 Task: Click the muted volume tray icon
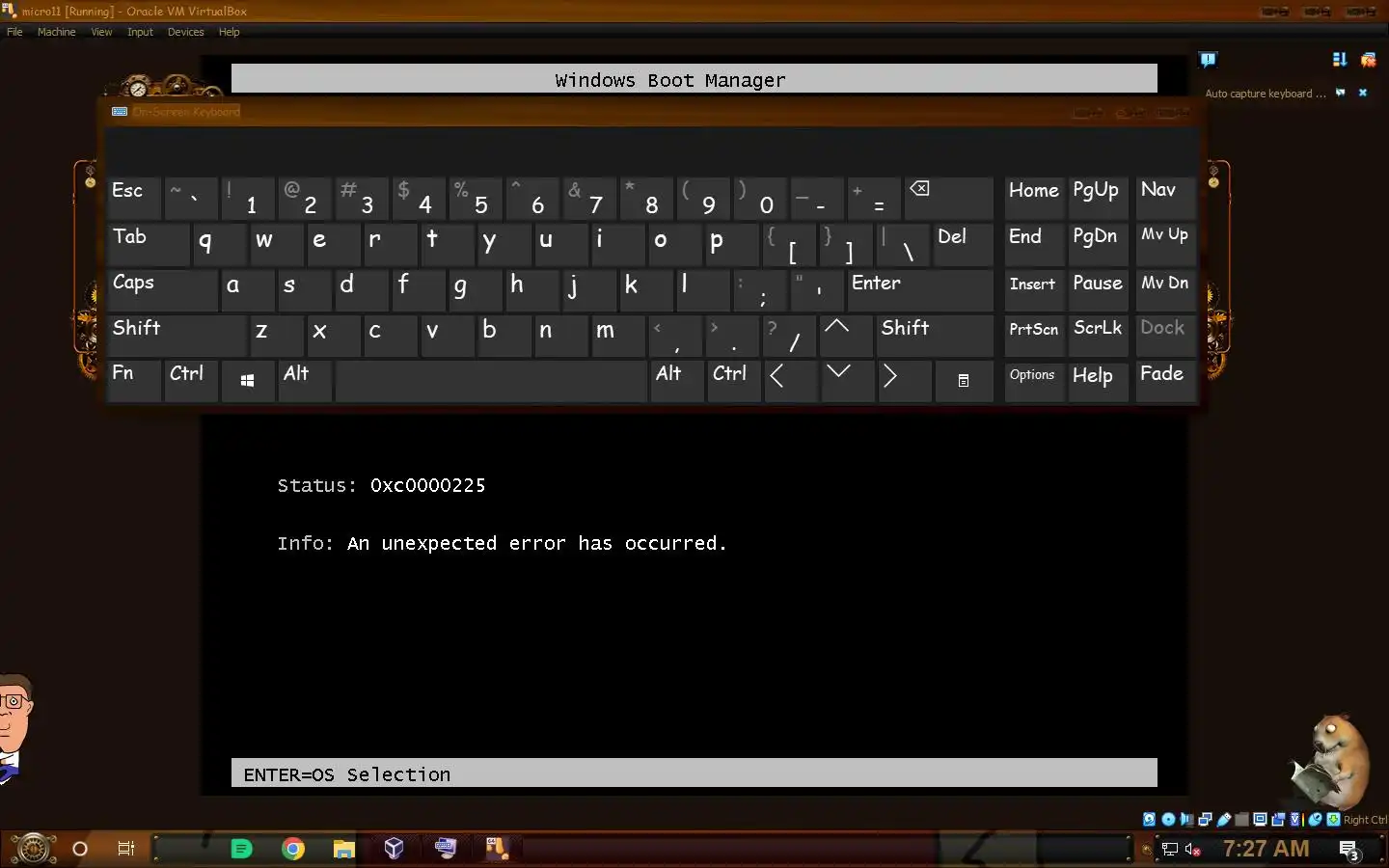pyautogui.click(x=1193, y=850)
